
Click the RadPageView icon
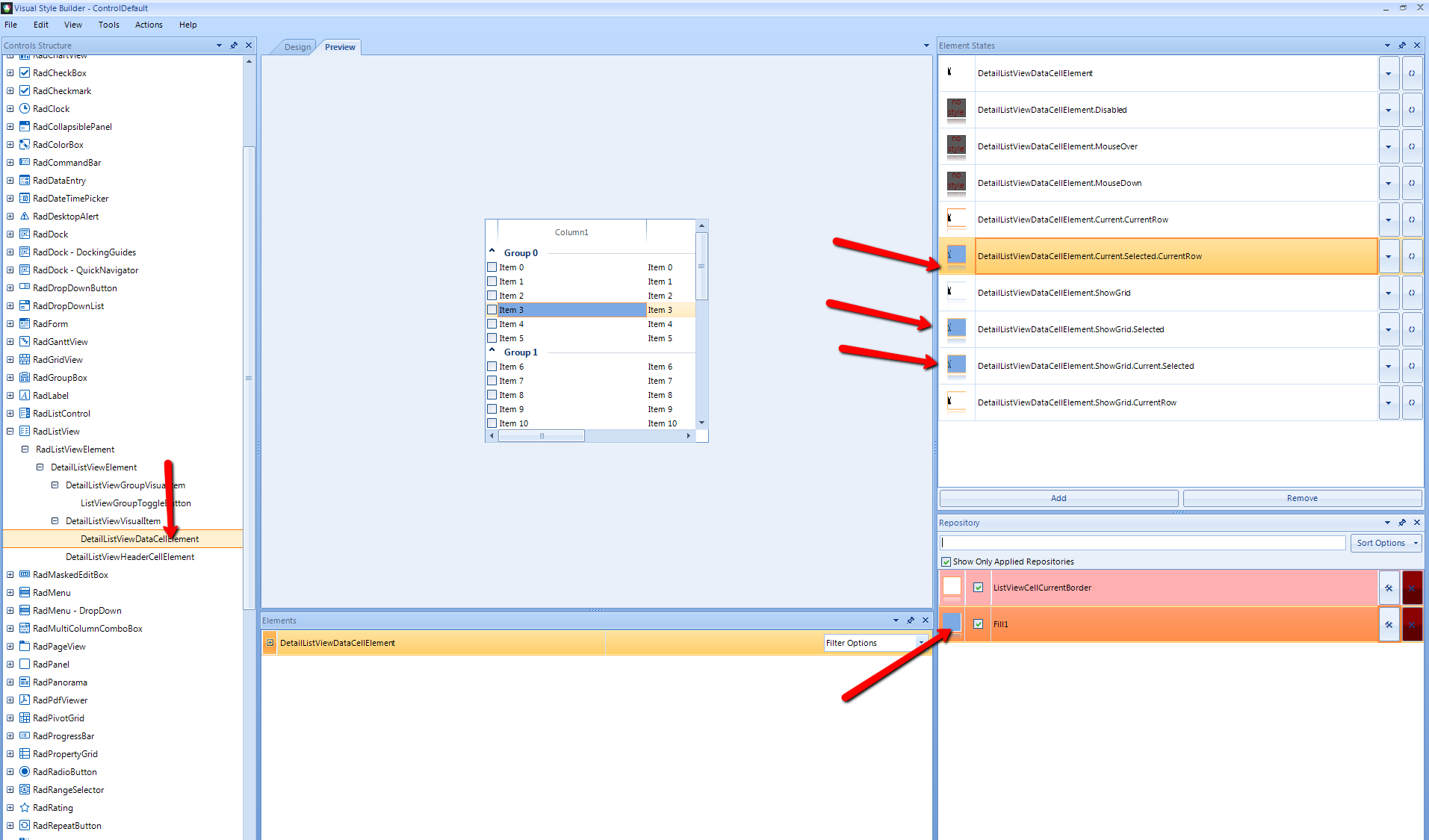25,646
